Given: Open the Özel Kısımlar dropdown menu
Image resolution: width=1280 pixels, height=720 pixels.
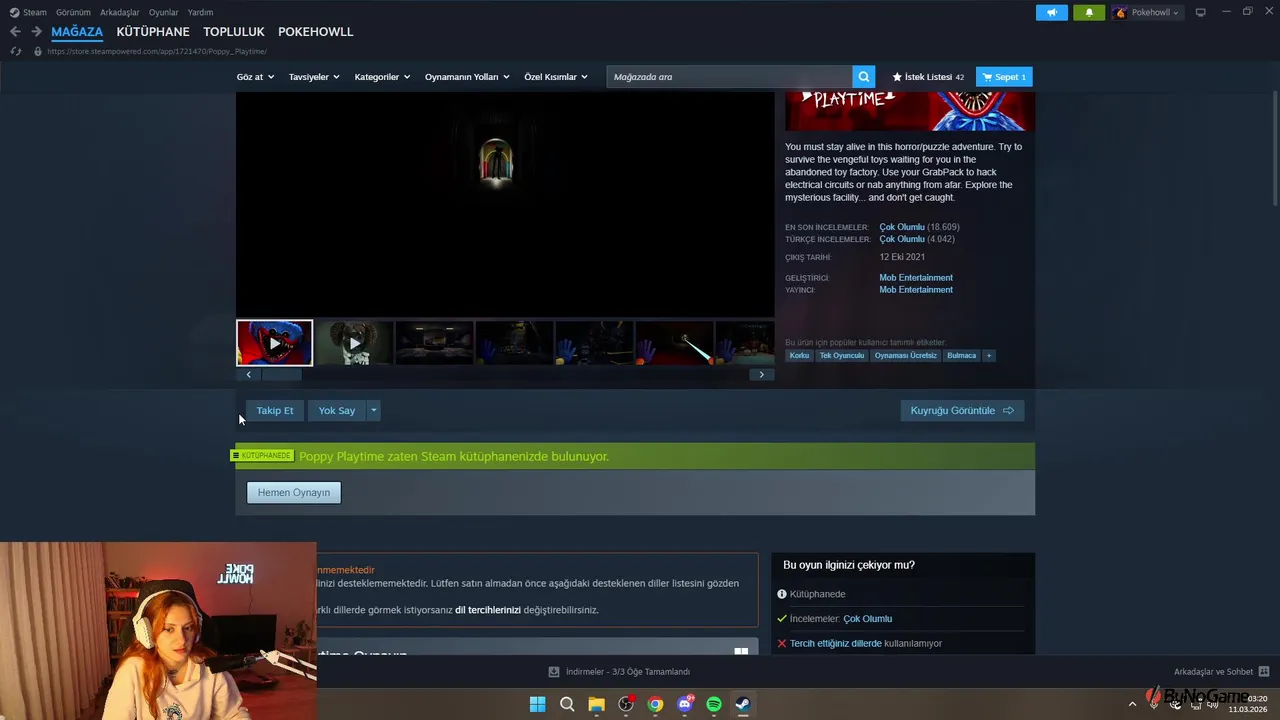Looking at the screenshot, I should [556, 77].
